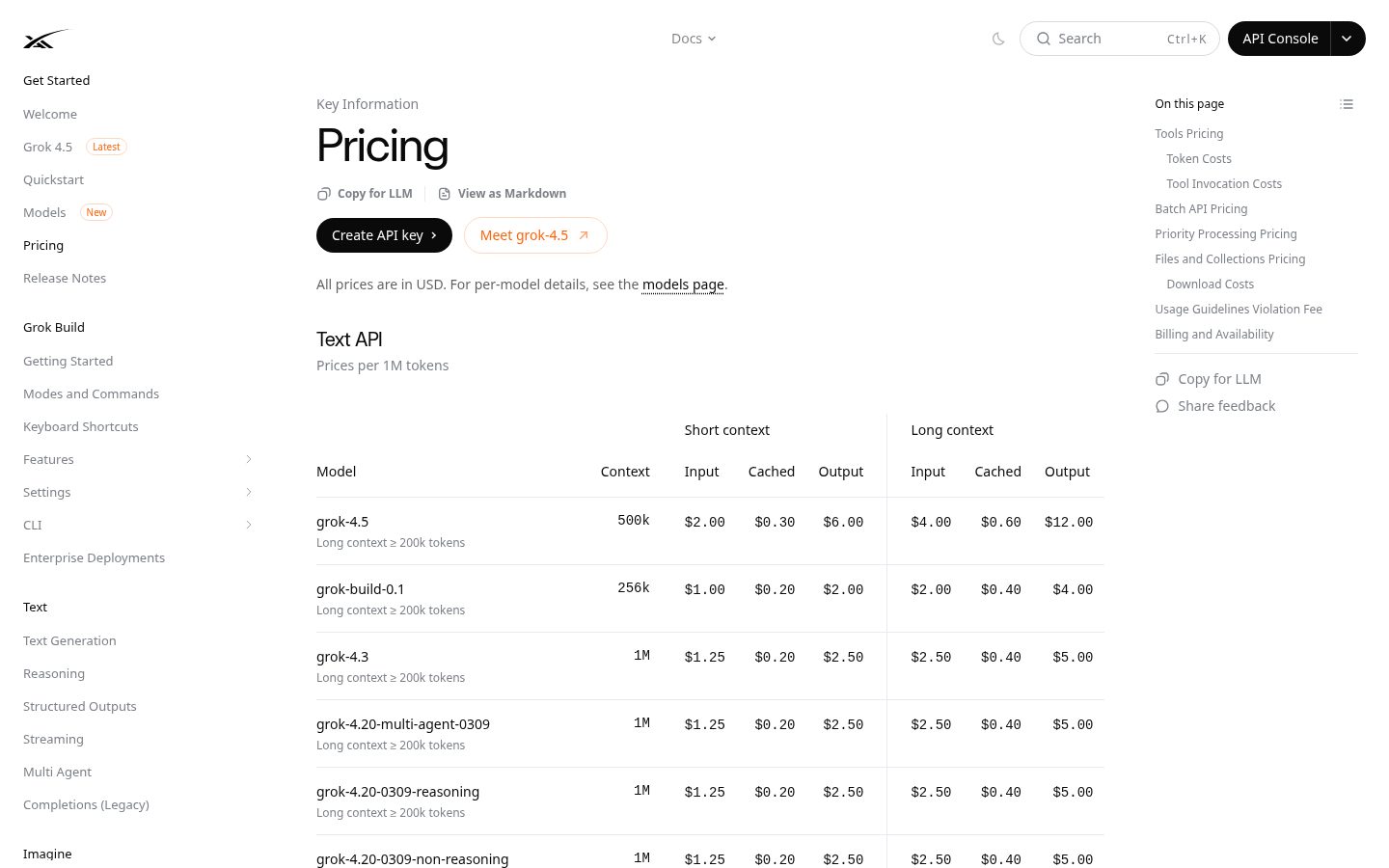Open Models sidebar page
Screen dimensions: 1389x868
44,212
